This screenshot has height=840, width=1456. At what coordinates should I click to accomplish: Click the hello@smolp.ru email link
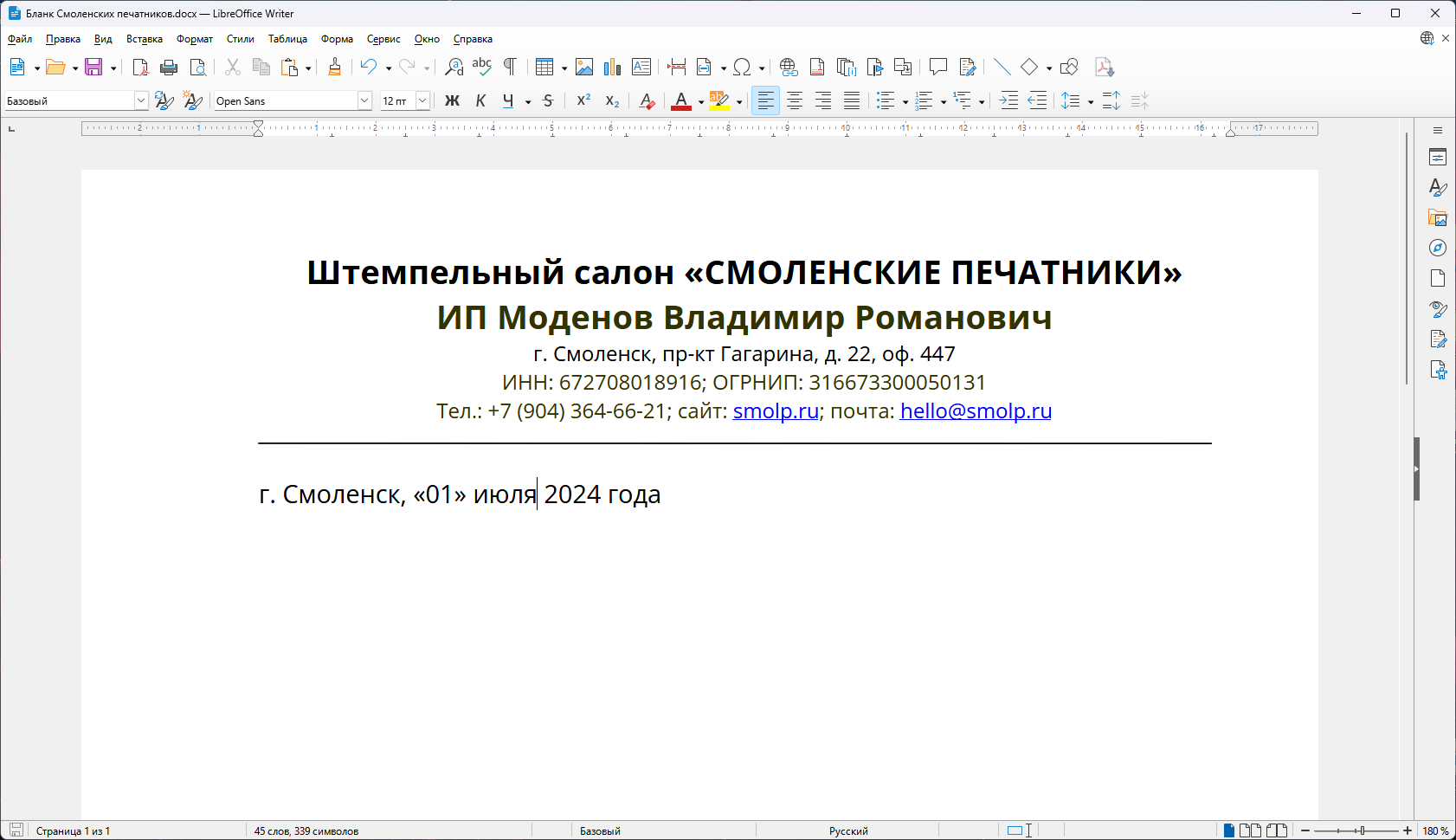tap(976, 410)
